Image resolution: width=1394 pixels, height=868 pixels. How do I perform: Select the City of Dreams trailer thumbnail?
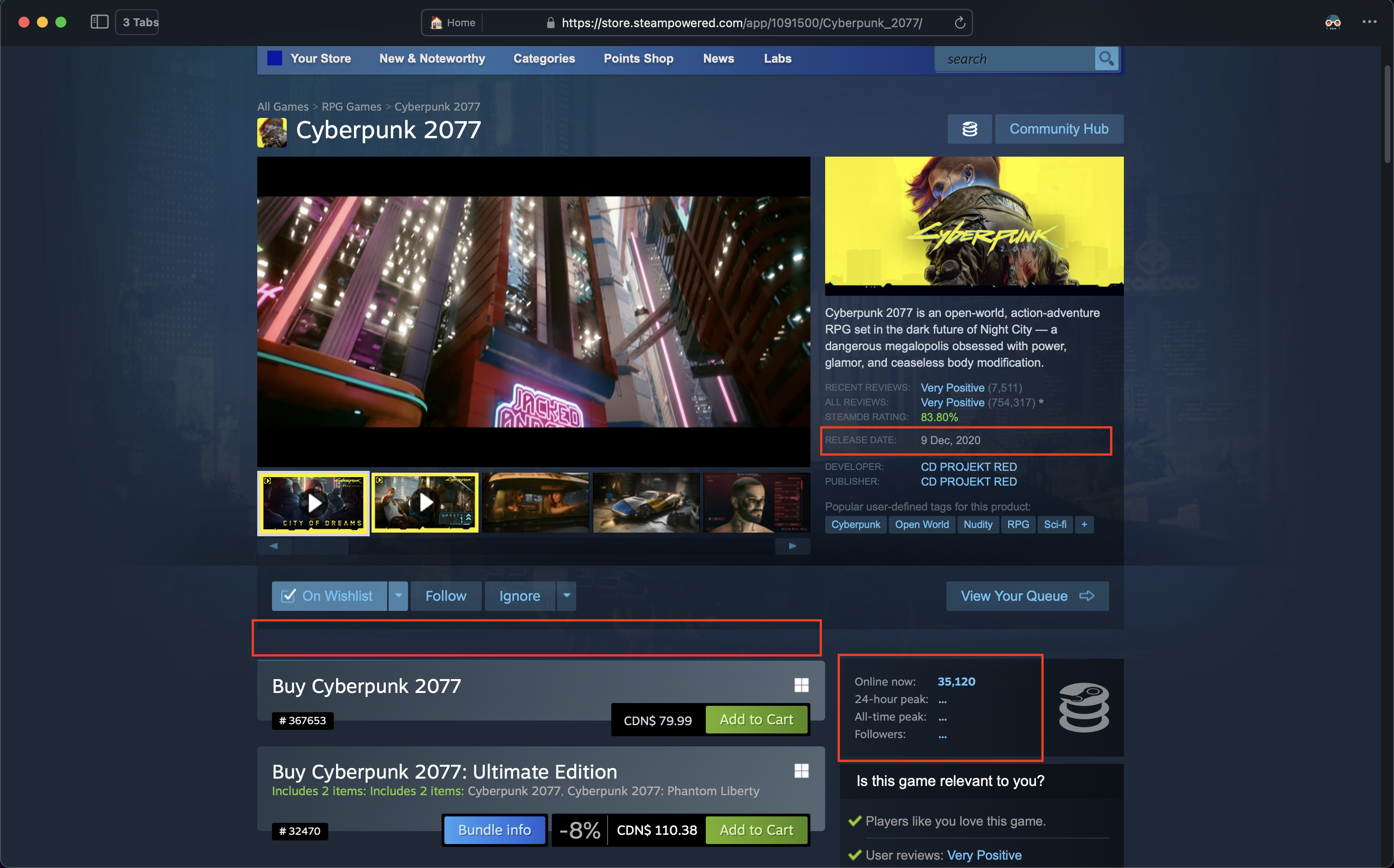pos(313,503)
